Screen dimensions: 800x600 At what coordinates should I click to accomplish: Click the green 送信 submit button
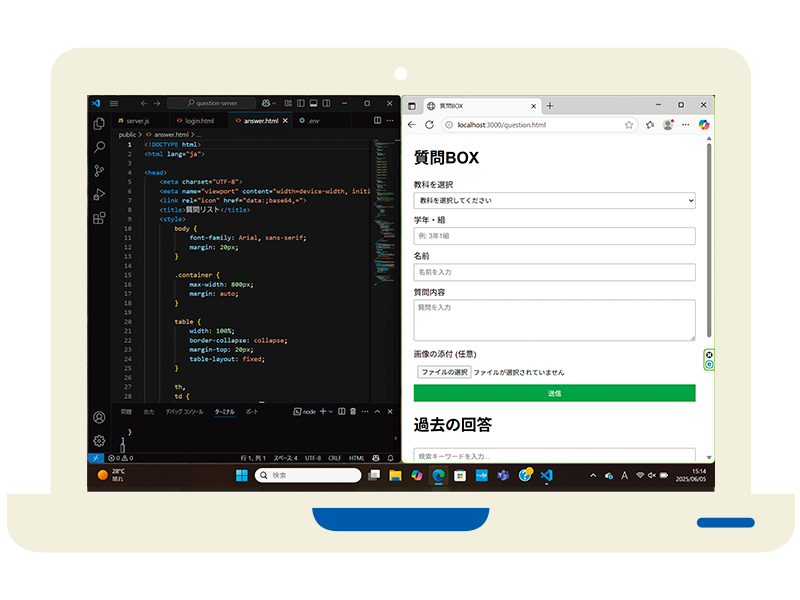554,393
